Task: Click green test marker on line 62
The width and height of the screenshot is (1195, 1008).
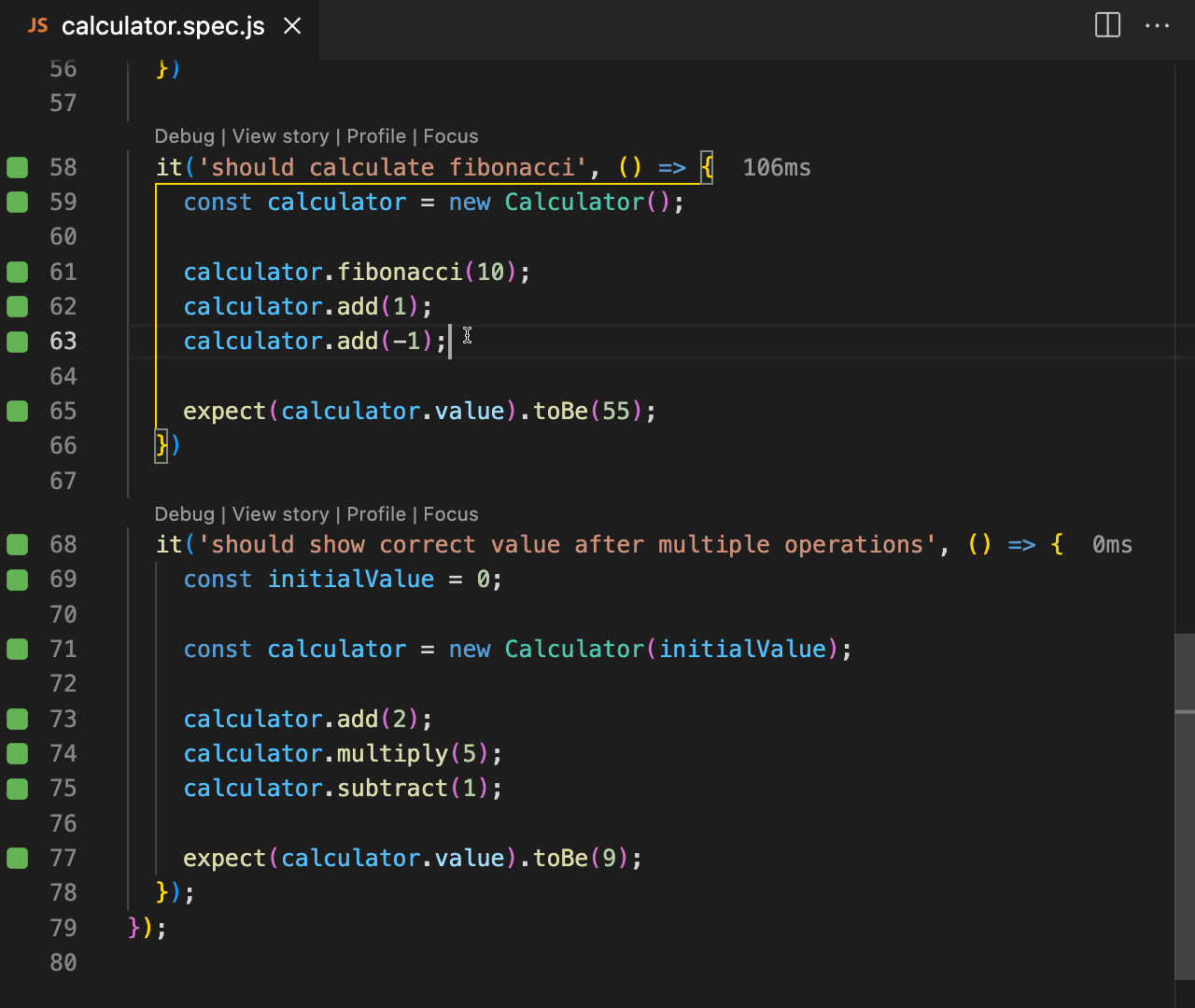Action: [18, 306]
